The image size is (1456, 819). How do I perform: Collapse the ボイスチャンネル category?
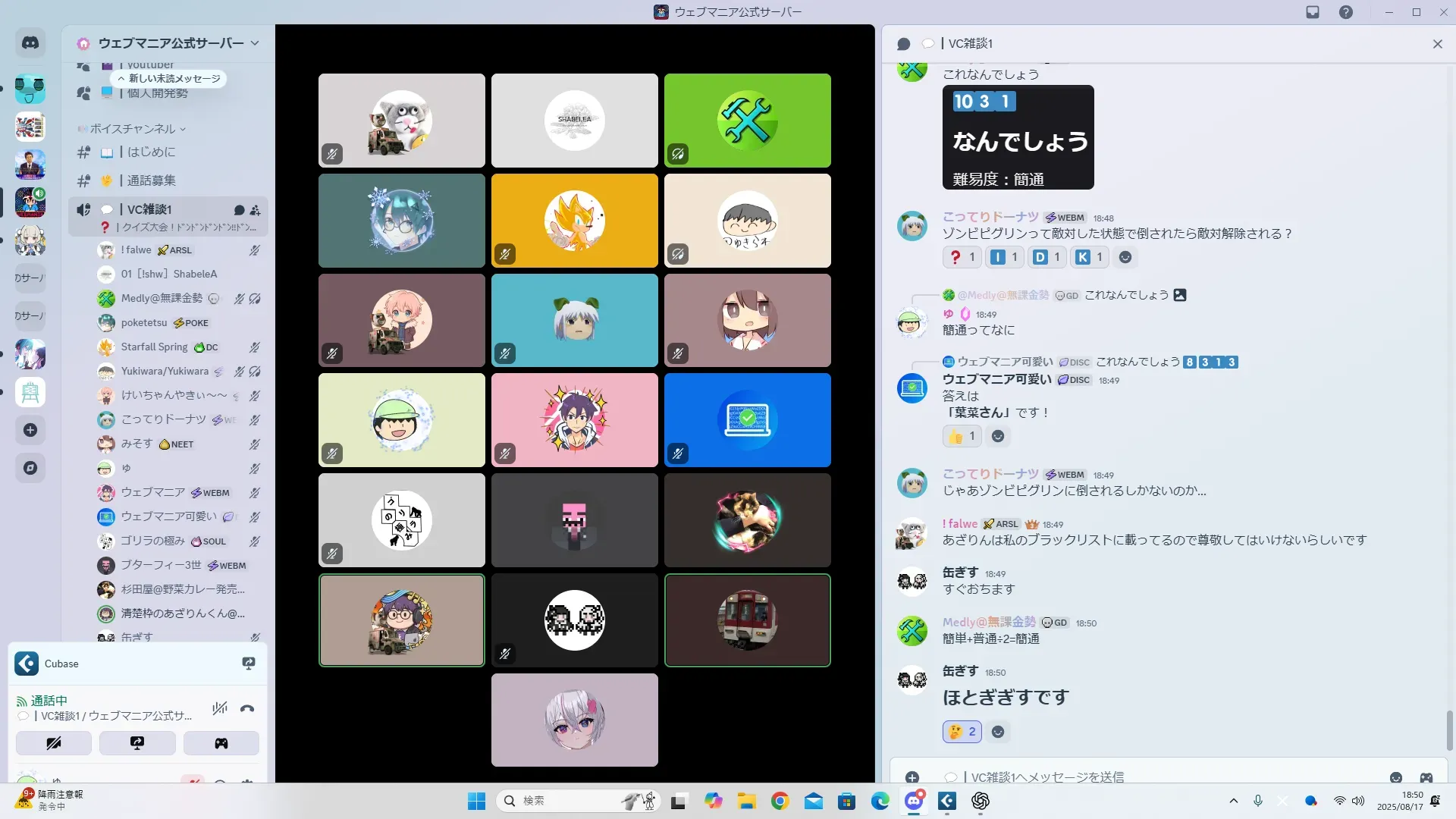coord(133,129)
